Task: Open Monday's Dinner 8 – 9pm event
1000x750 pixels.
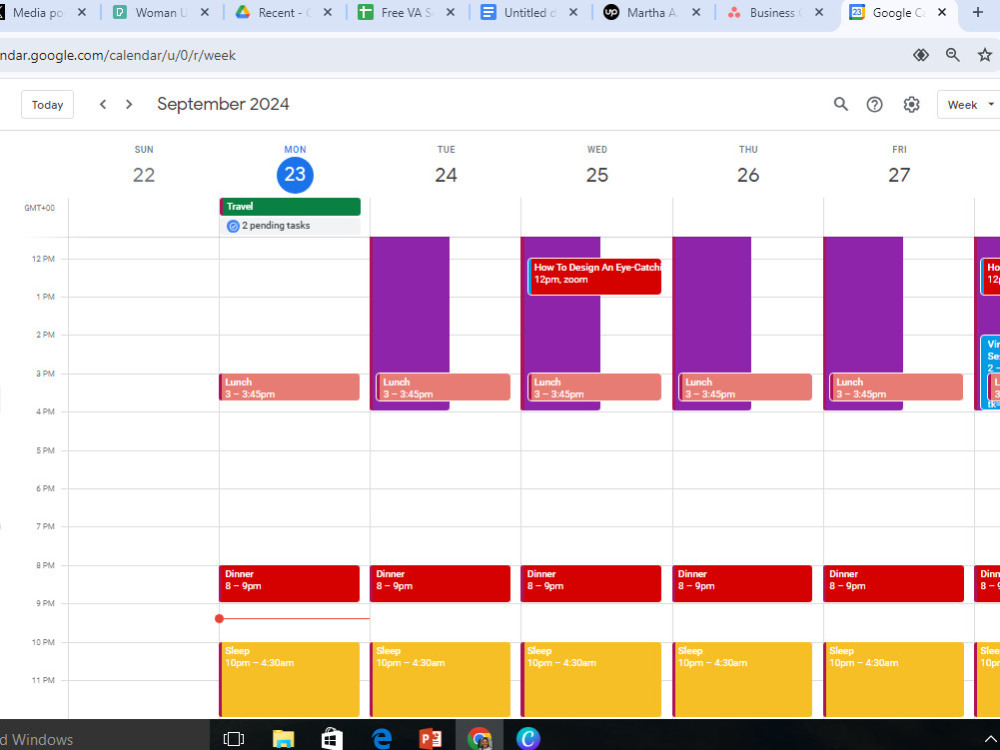Action: coord(290,584)
